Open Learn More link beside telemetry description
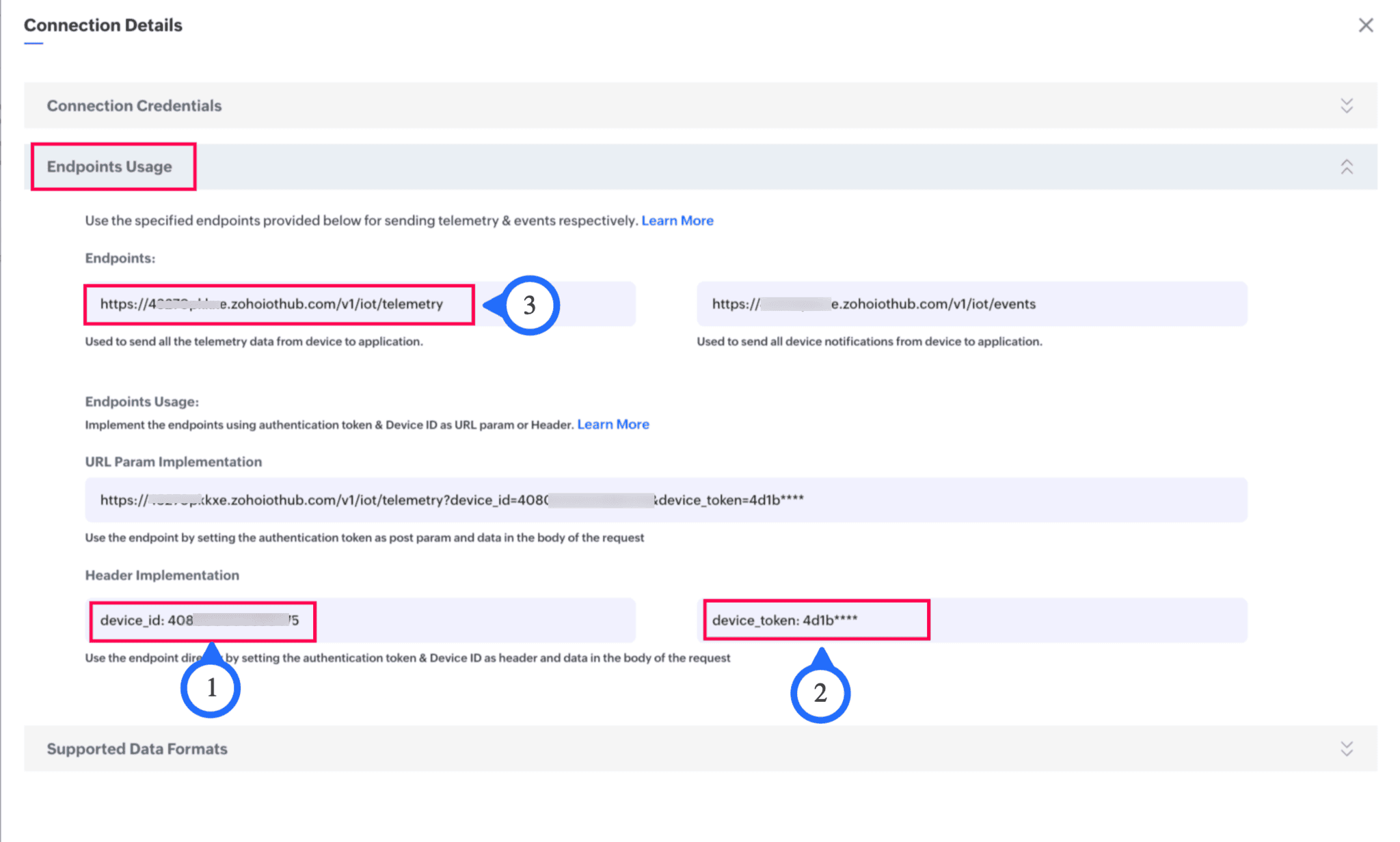This screenshot has height=842, width=1400. 677,221
